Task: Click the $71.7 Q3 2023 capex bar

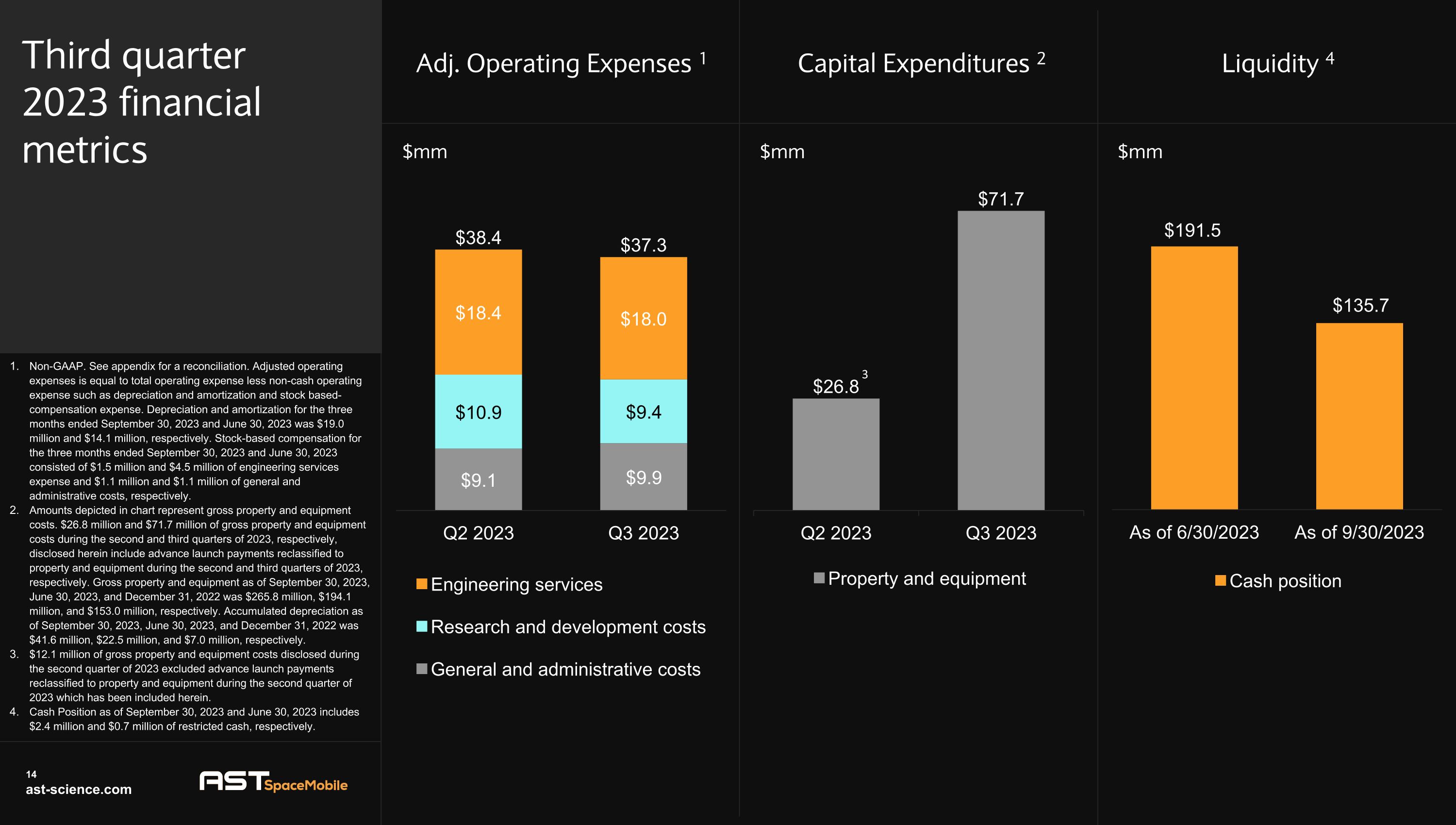Action: pyautogui.click(x=1000, y=360)
